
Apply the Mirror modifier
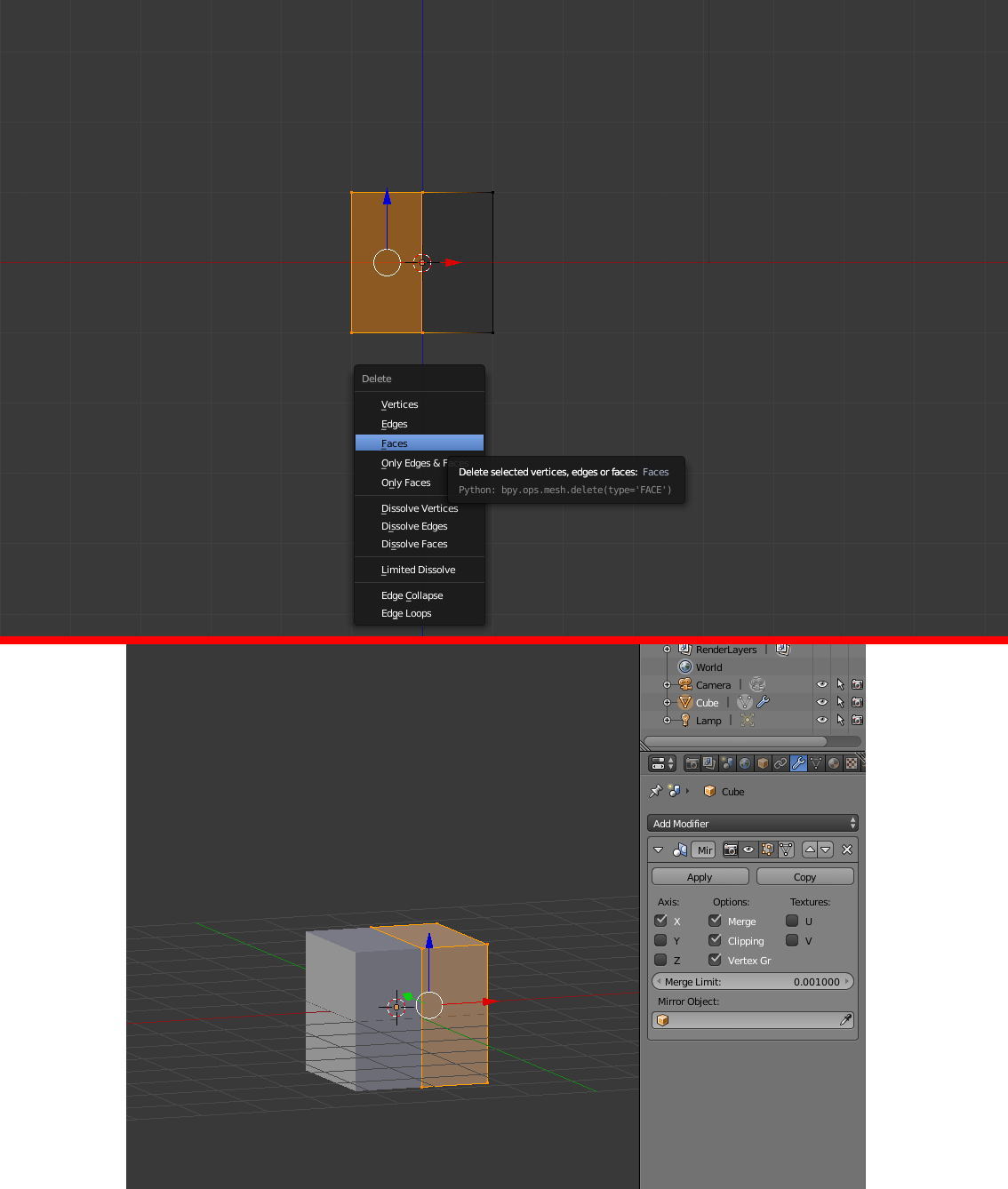click(700, 876)
